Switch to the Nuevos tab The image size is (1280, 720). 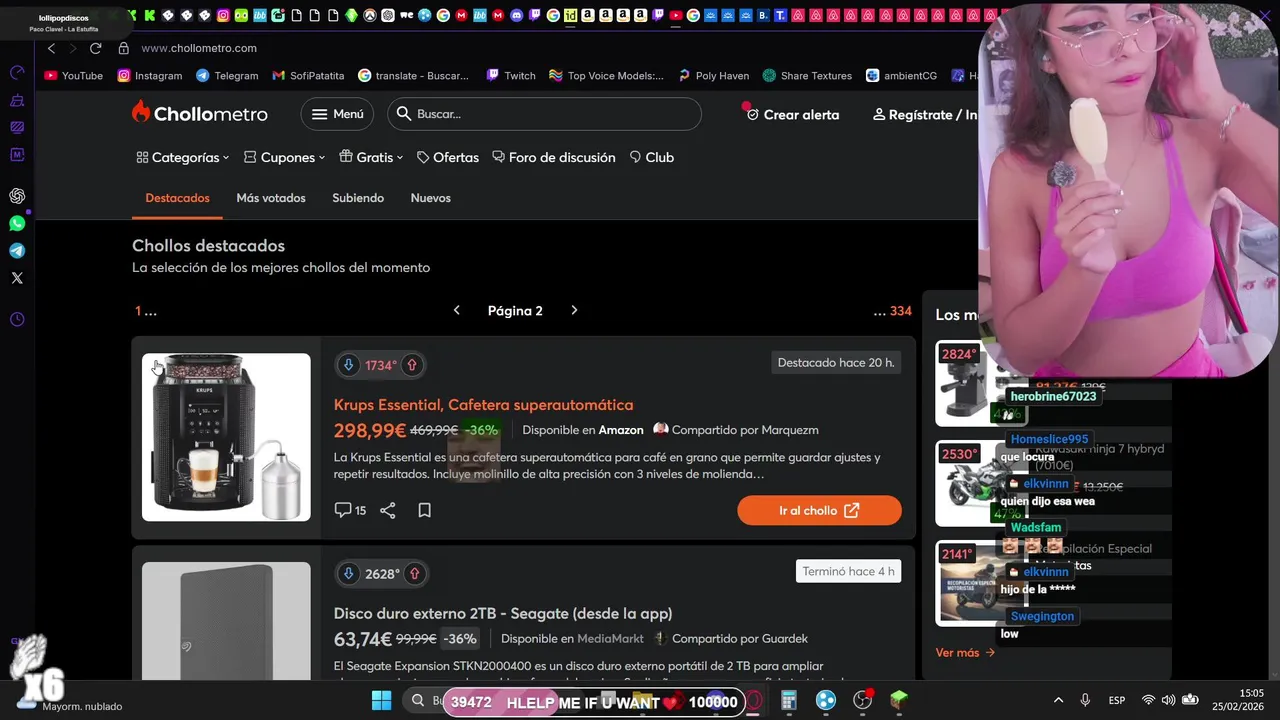click(x=430, y=198)
